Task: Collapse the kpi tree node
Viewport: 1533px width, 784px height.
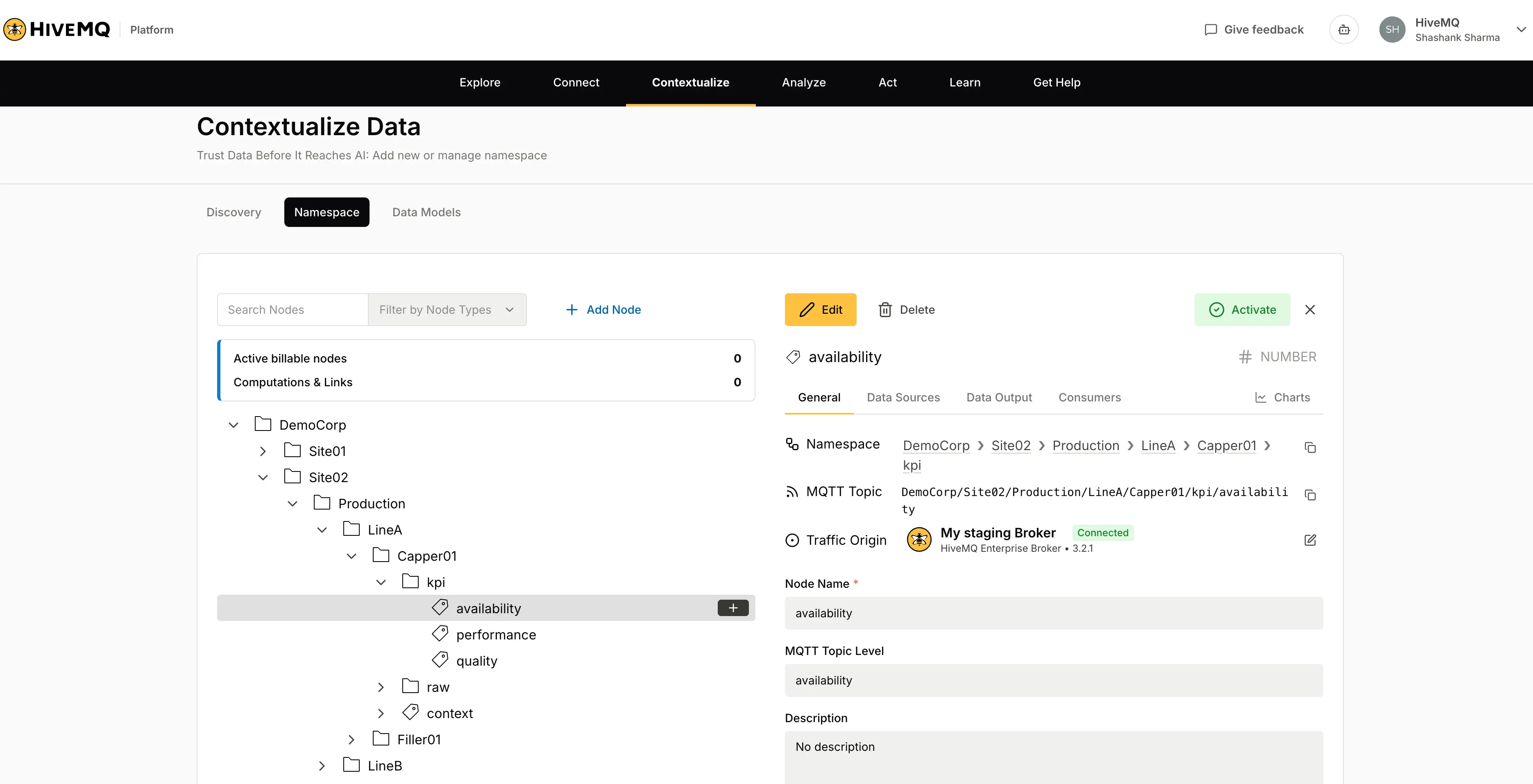Action: click(381, 582)
